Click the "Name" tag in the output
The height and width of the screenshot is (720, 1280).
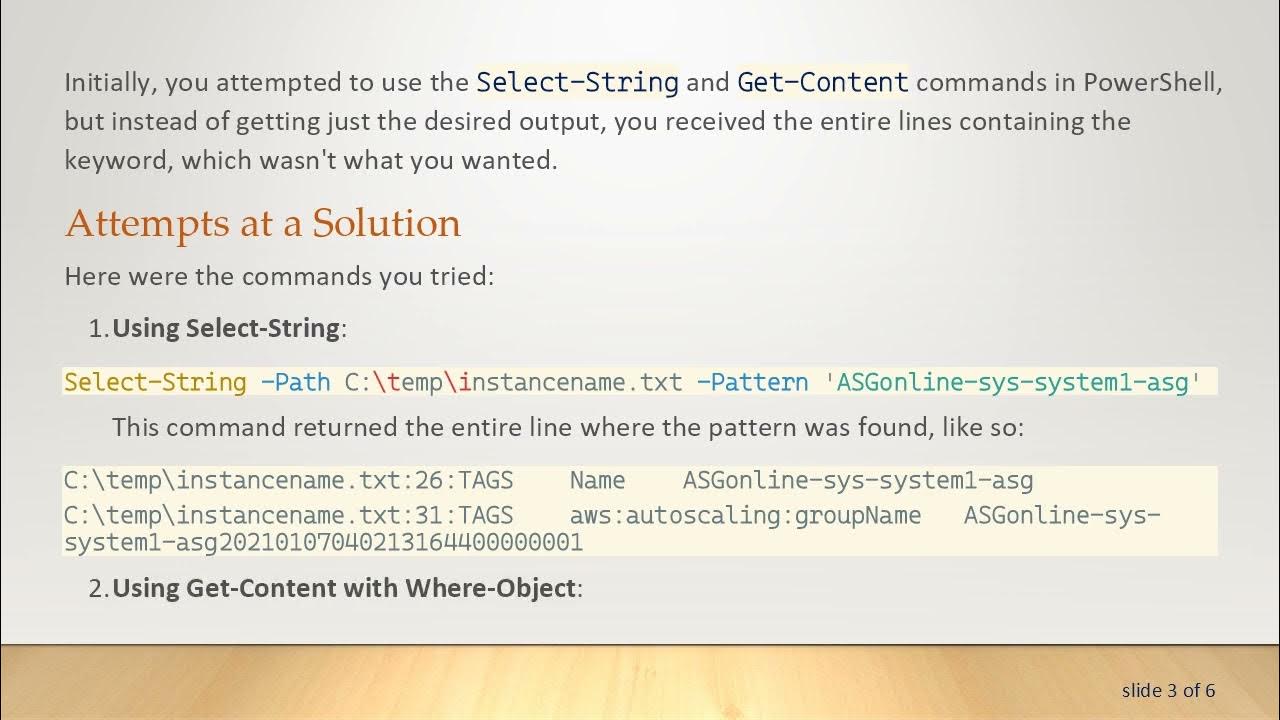pyautogui.click(x=597, y=481)
